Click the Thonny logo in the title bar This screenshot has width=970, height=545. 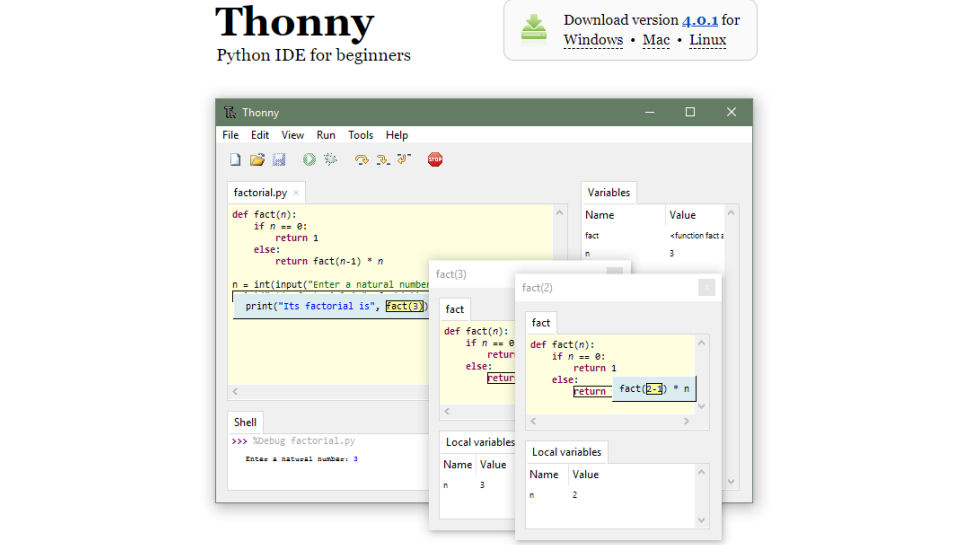[230, 112]
